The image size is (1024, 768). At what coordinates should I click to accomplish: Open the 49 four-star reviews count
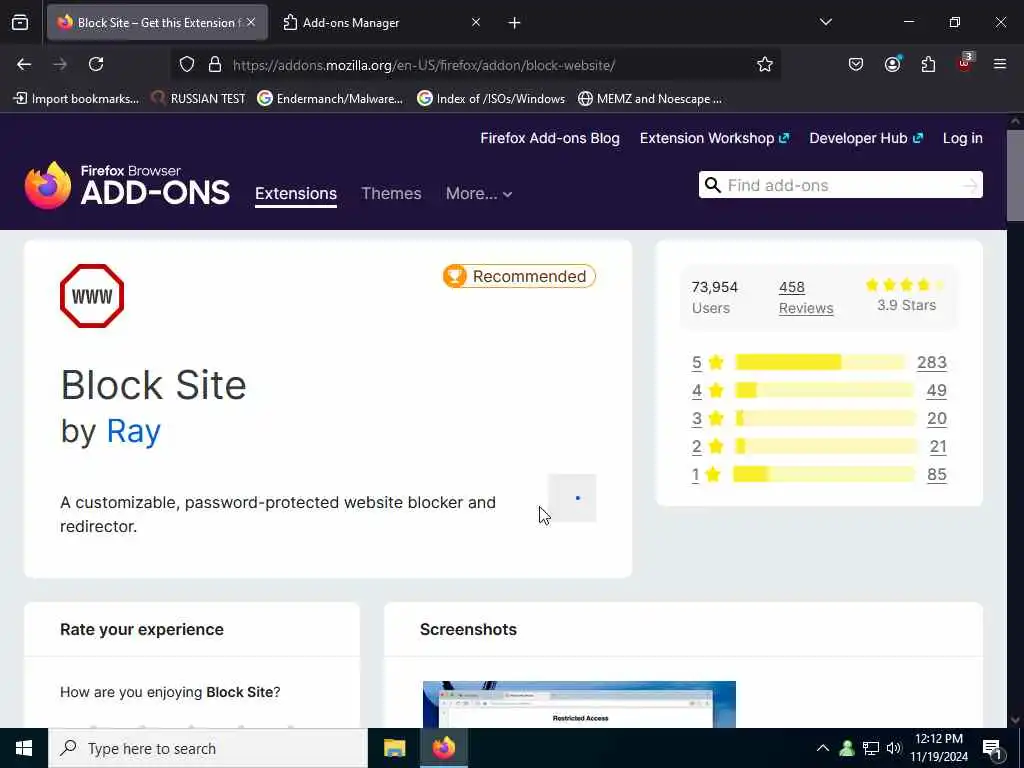(x=936, y=390)
